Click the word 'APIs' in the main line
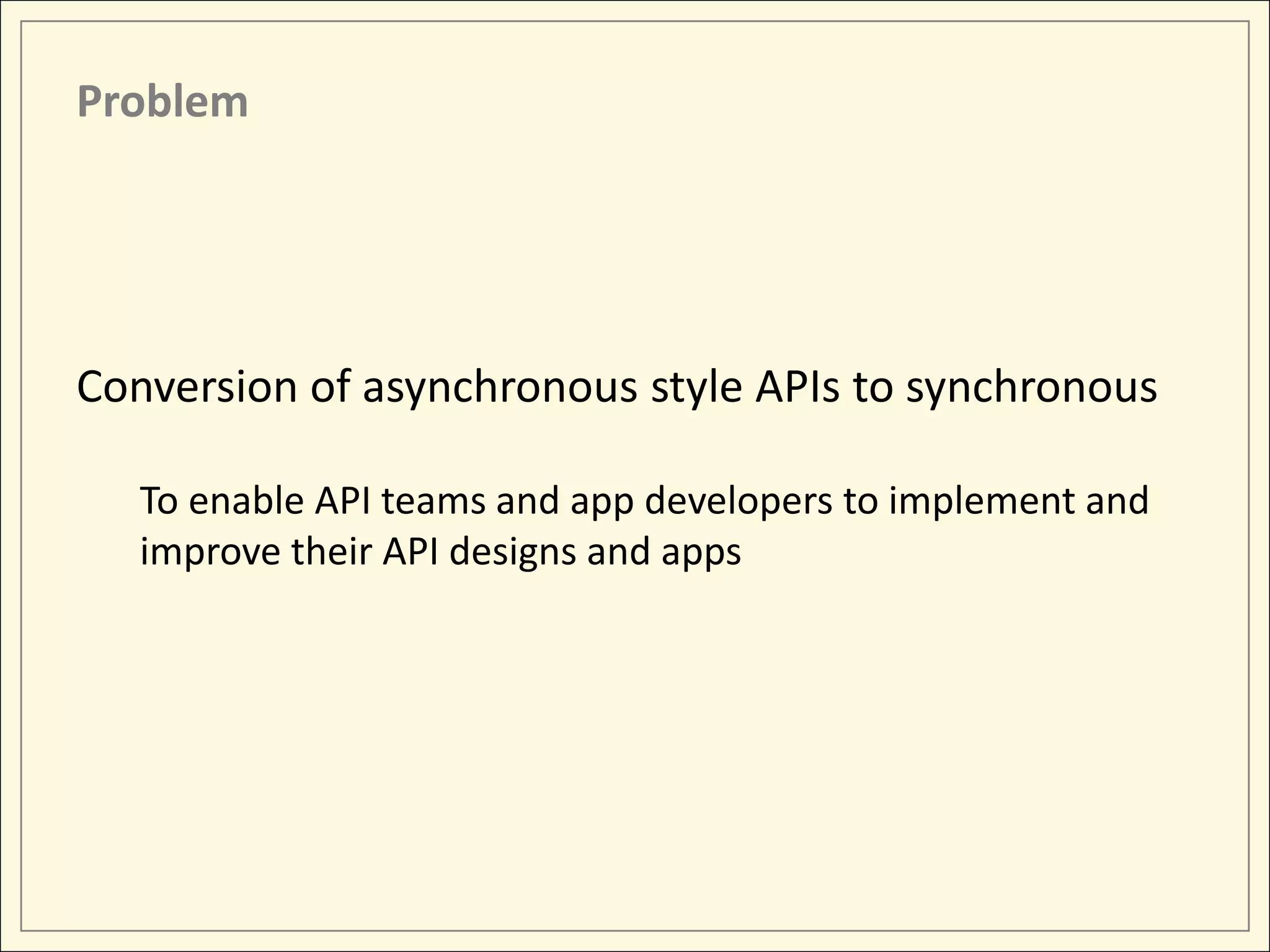The image size is (1270, 952). tap(797, 387)
